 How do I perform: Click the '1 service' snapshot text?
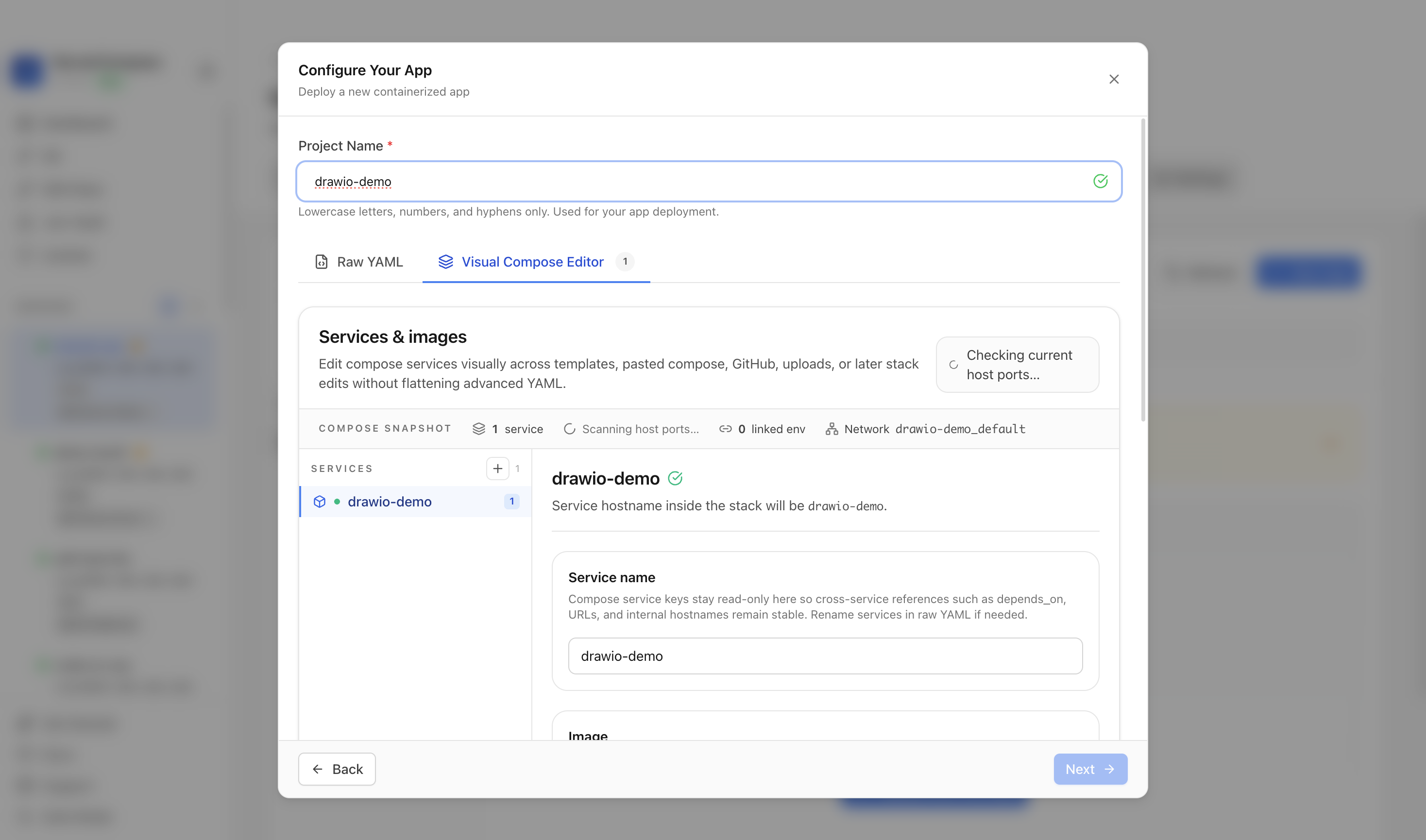[x=517, y=429]
